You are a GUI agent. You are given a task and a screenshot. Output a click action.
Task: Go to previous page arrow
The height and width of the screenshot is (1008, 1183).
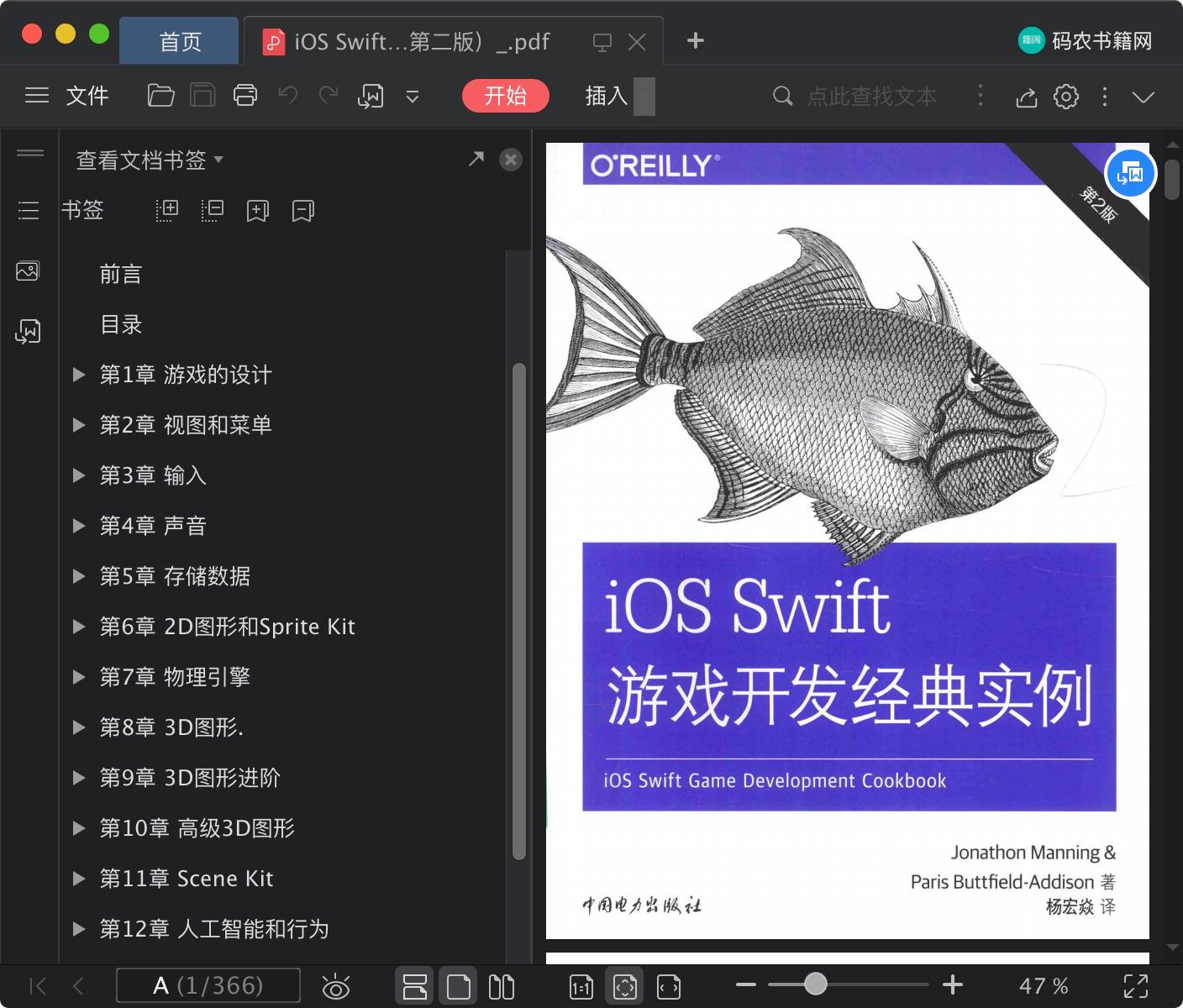click(78, 985)
